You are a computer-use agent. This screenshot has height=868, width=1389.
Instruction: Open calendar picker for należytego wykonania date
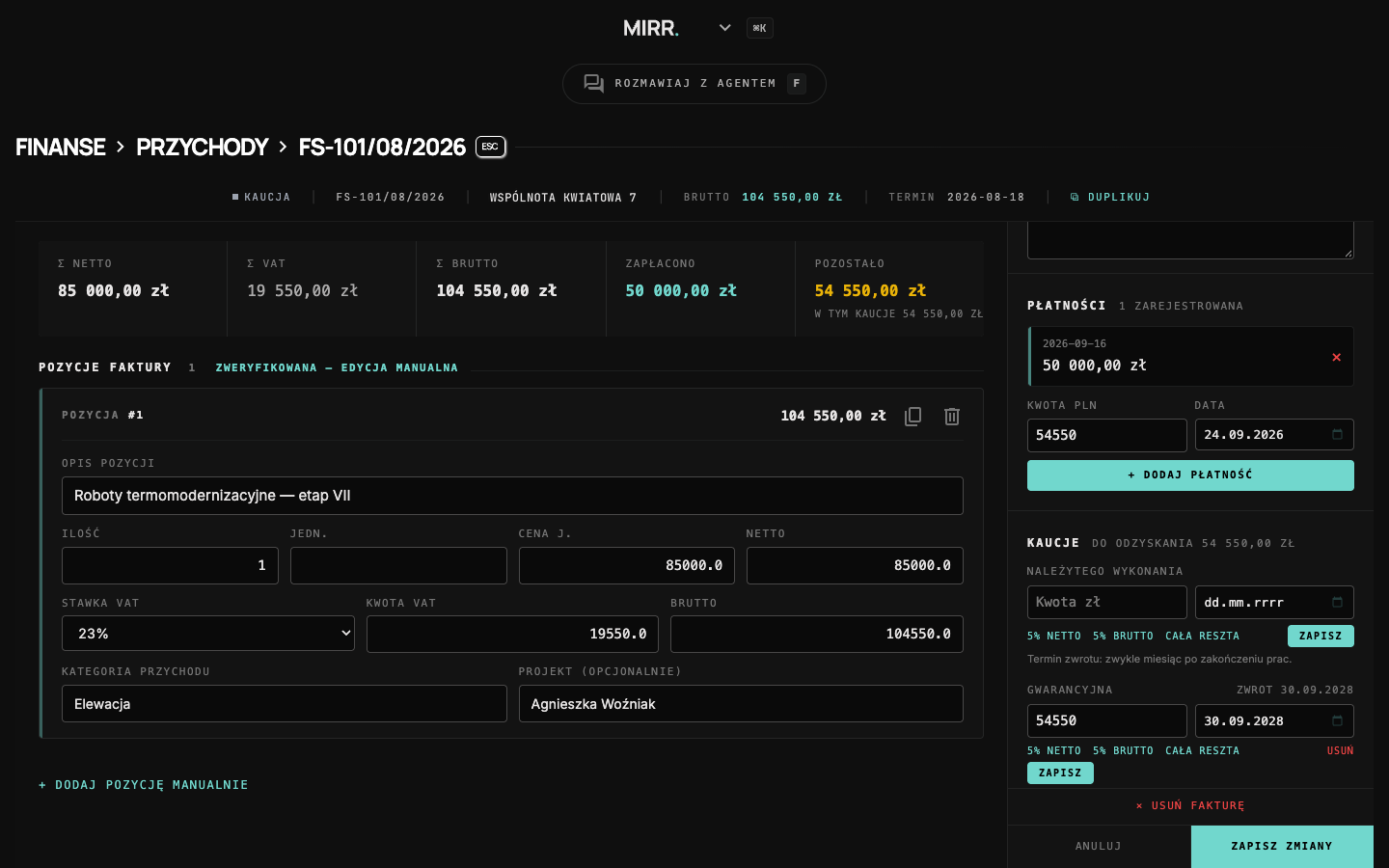pyautogui.click(x=1337, y=603)
